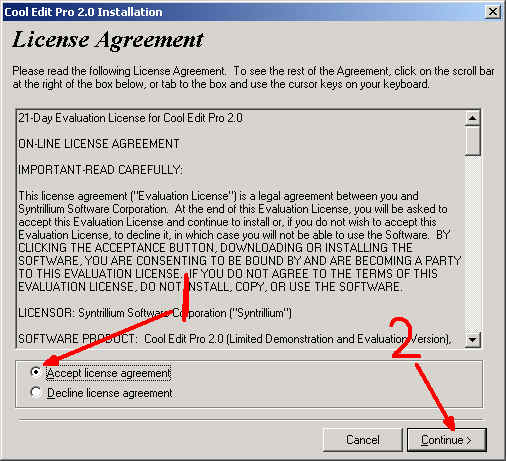
Task: Click the empty scrollbar track below thumb
Action: click(x=472, y=243)
